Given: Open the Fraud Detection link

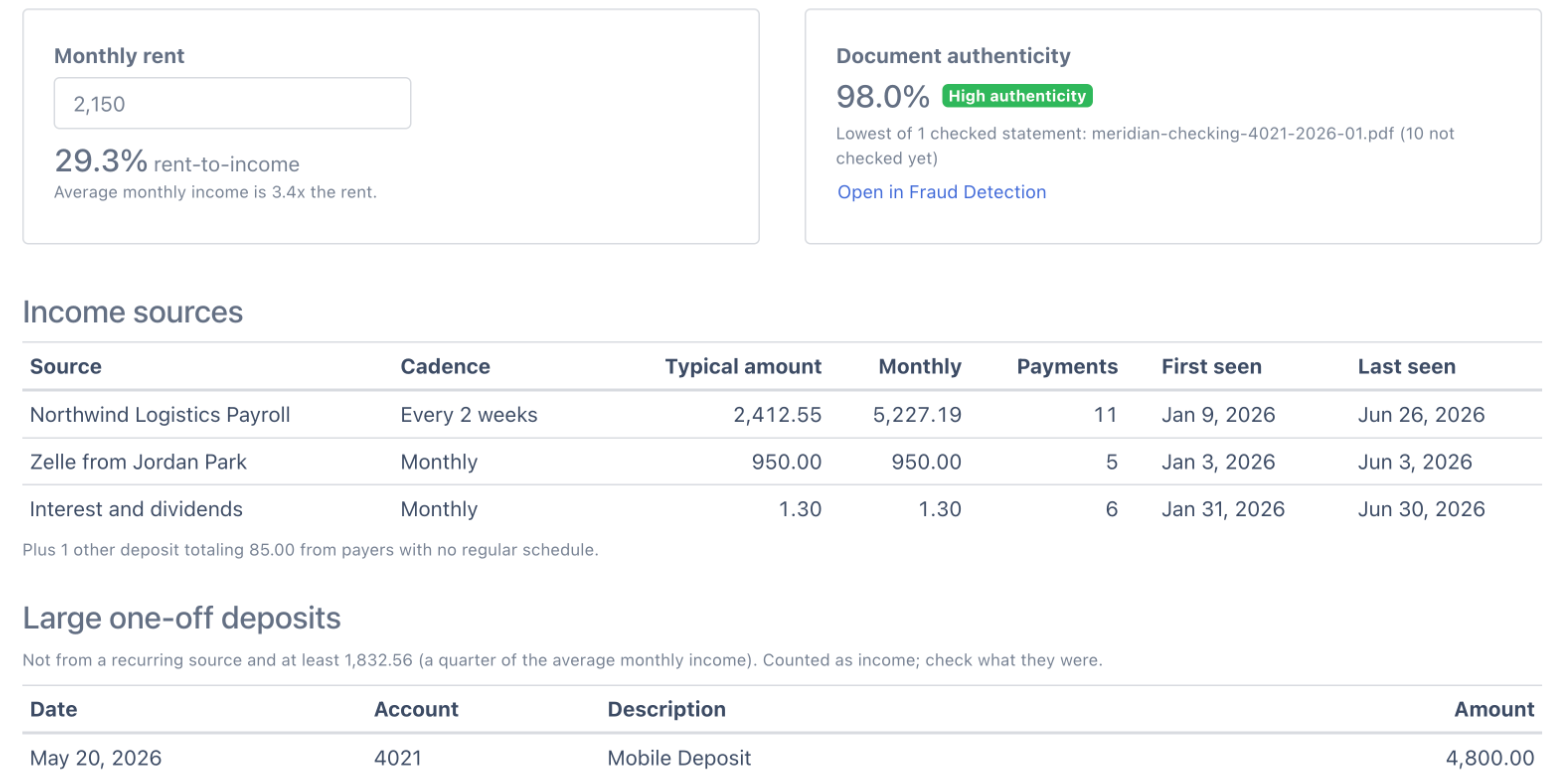Looking at the screenshot, I should [942, 192].
